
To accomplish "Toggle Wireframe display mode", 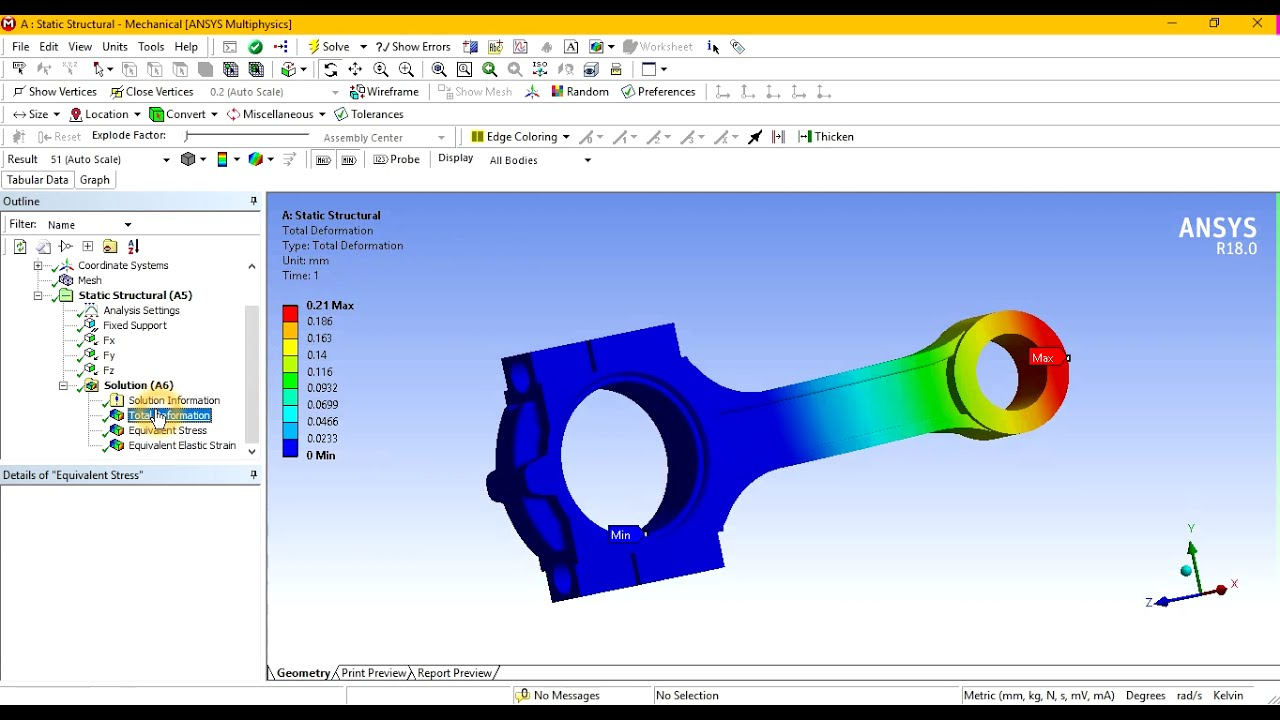I will [x=384, y=92].
